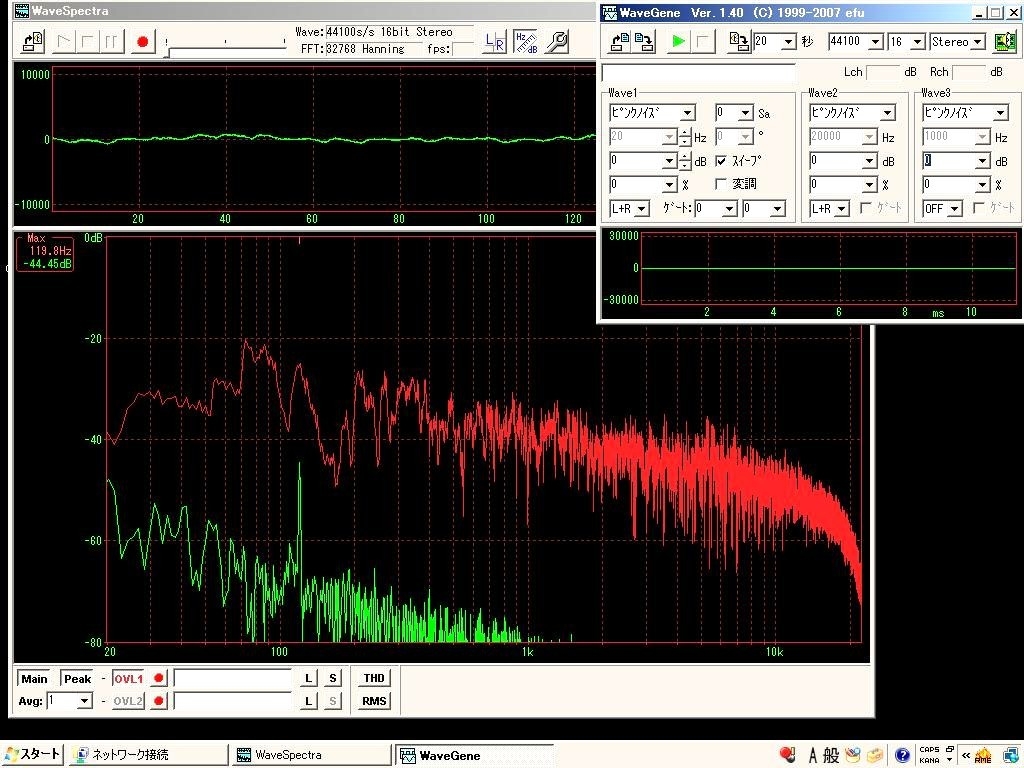Open the スタート Start menu
This screenshot has width=1024, height=768.
[x=32, y=755]
